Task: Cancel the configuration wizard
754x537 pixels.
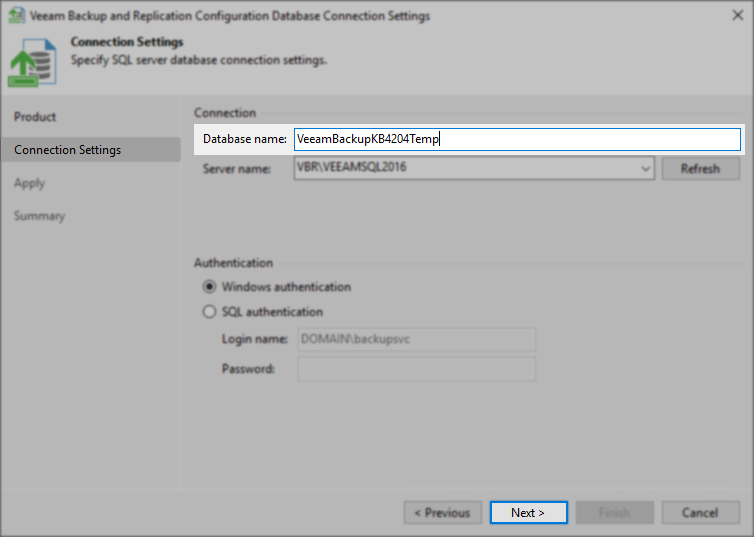Action: 701,512
